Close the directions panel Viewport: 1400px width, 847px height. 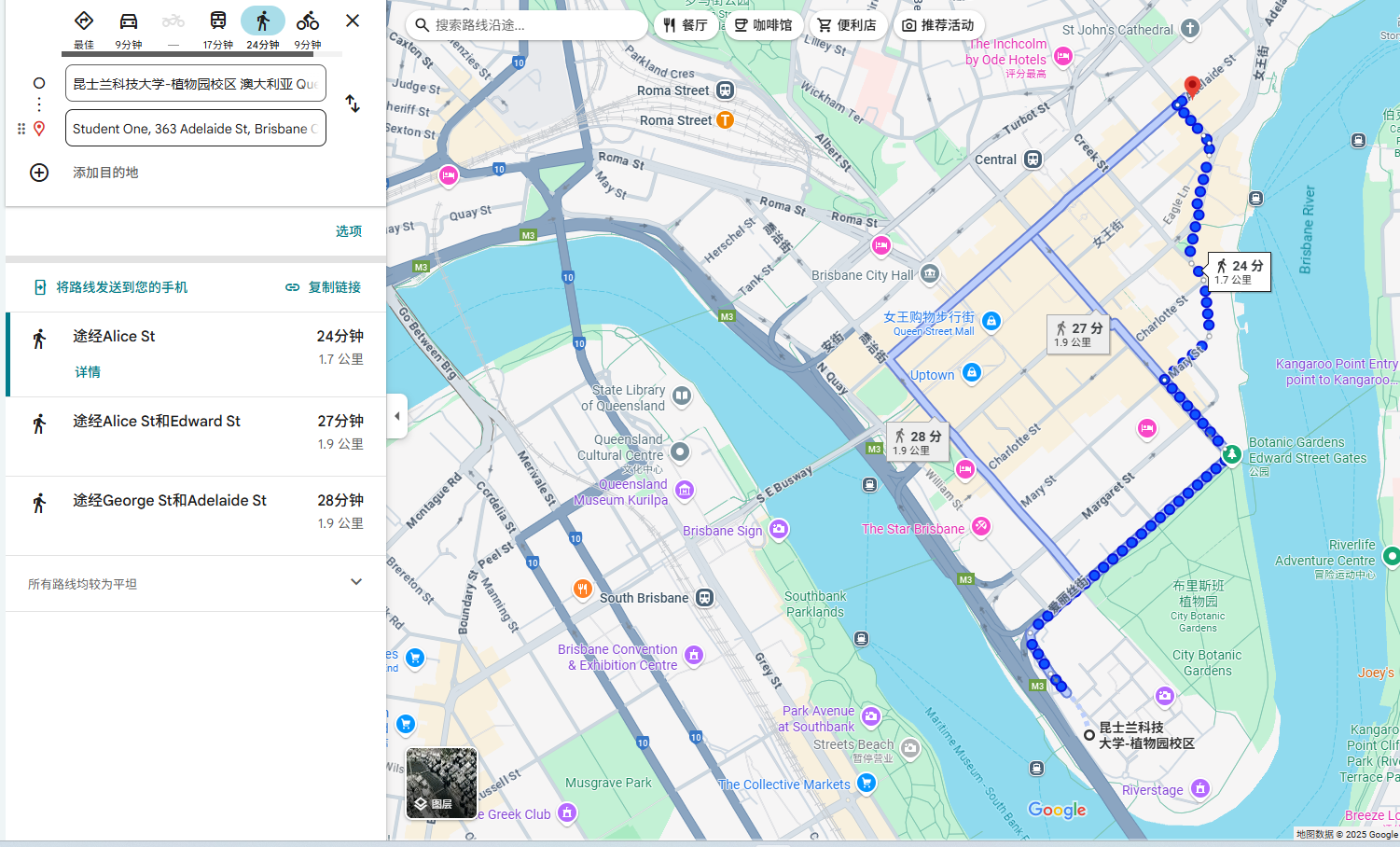(x=353, y=21)
